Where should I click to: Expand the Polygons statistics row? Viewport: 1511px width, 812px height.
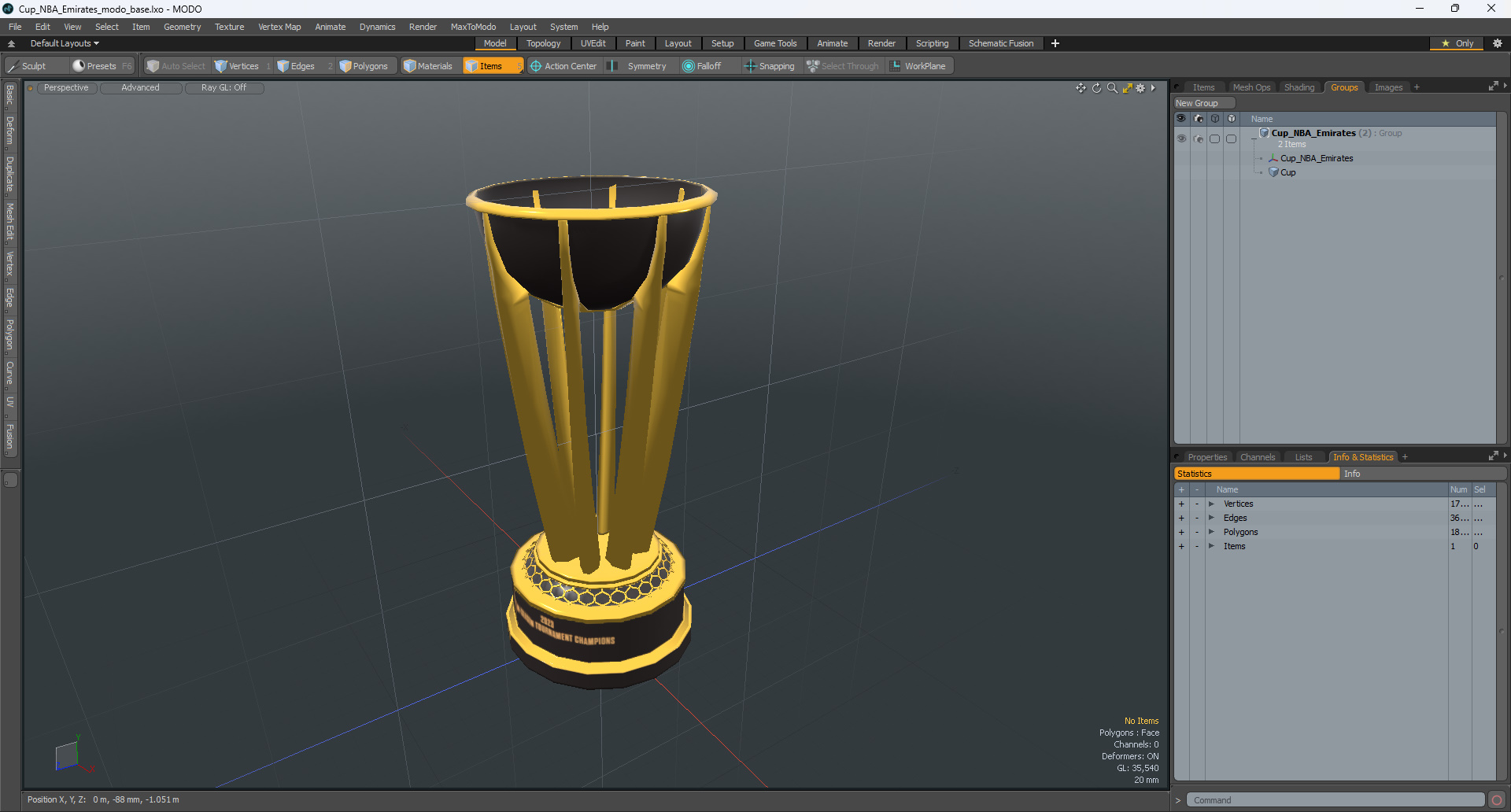coord(1212,532)
